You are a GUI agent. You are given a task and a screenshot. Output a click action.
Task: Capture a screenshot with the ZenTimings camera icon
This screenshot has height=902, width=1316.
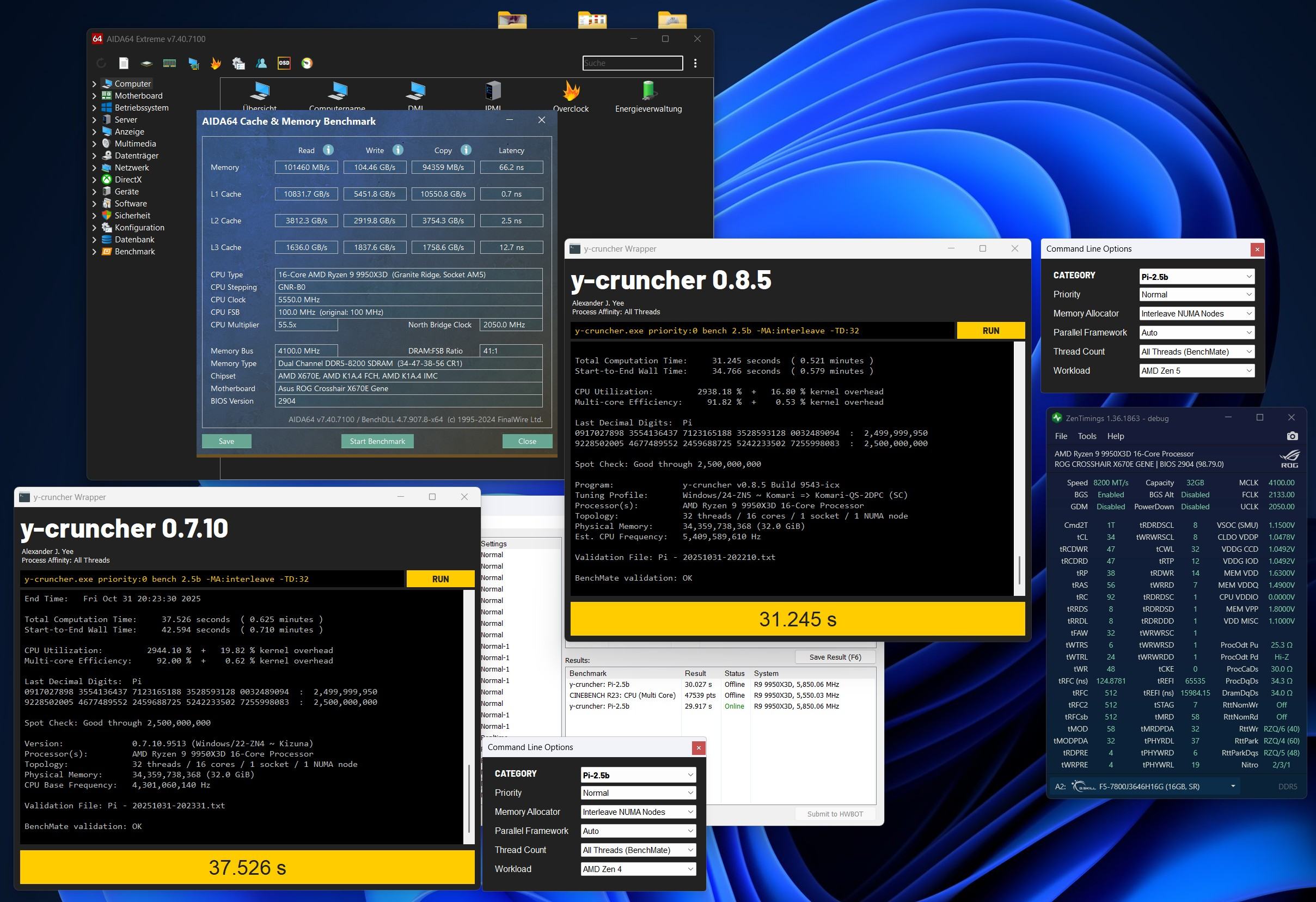1292,436
